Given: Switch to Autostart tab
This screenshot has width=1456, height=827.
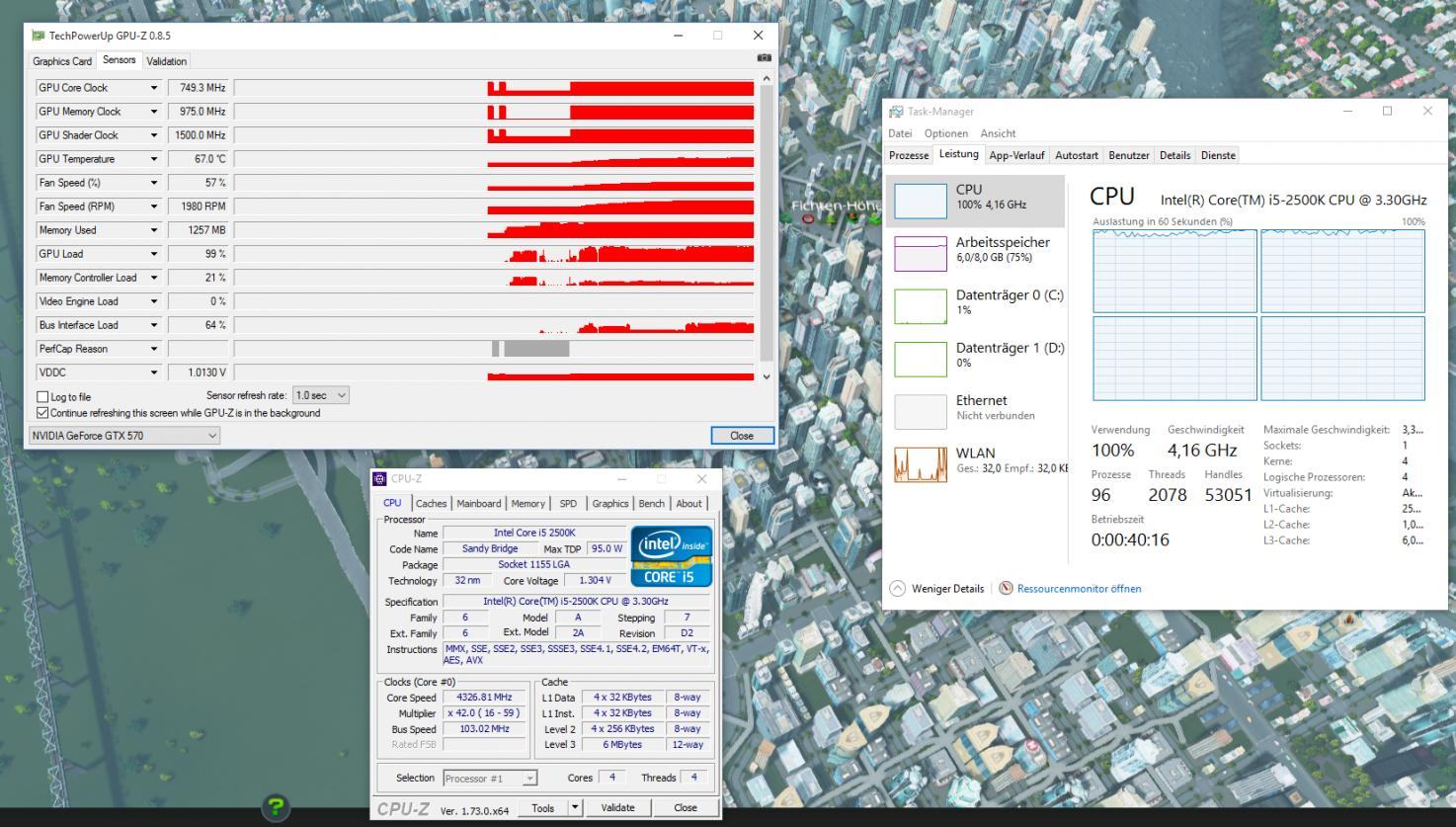Looking at the screenshot, I should (x=1077, y=155).
